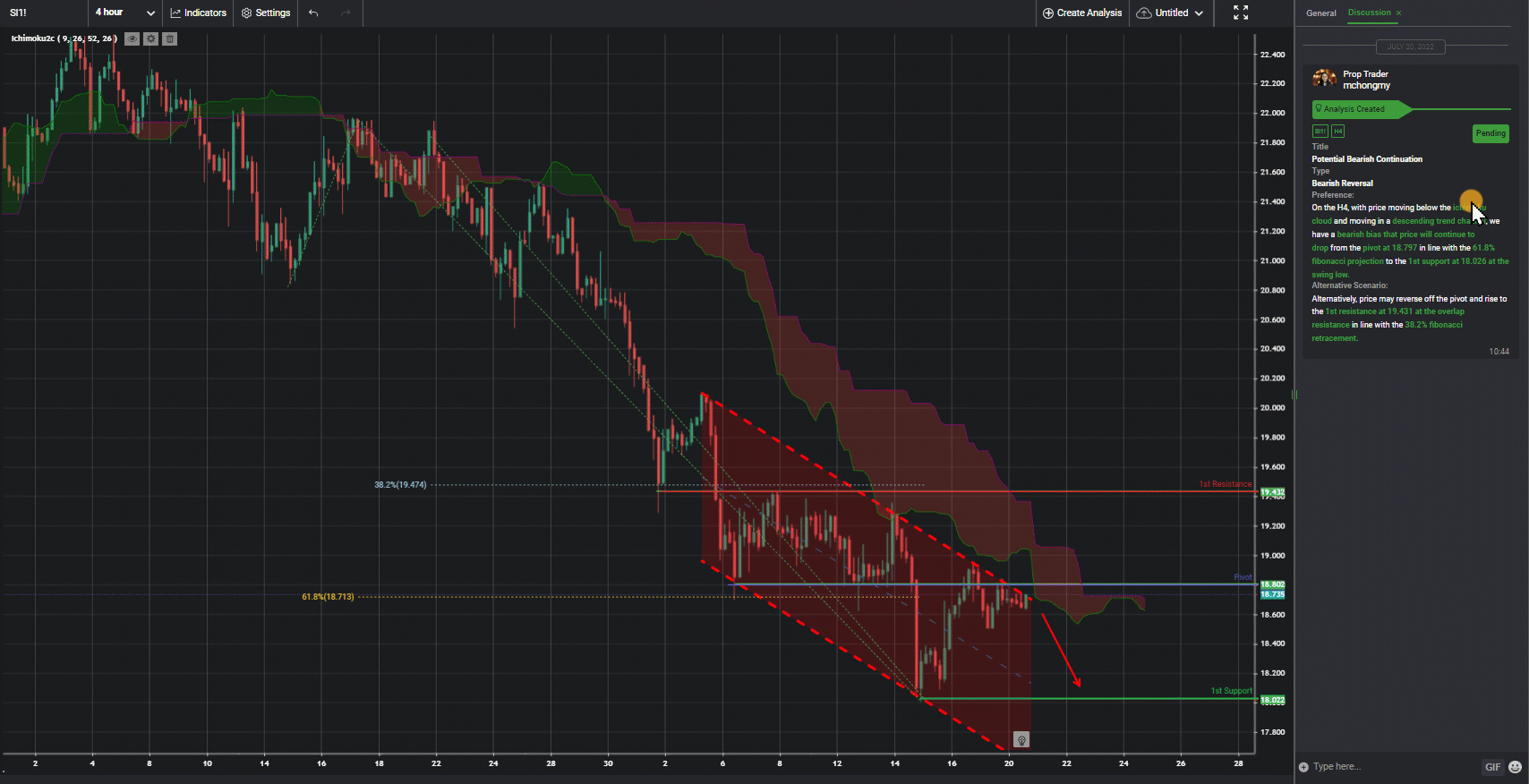The width and height of the screenshot is (1529, 784).
Task: Click the current price label 18.735
Action: click(1272, 594)
